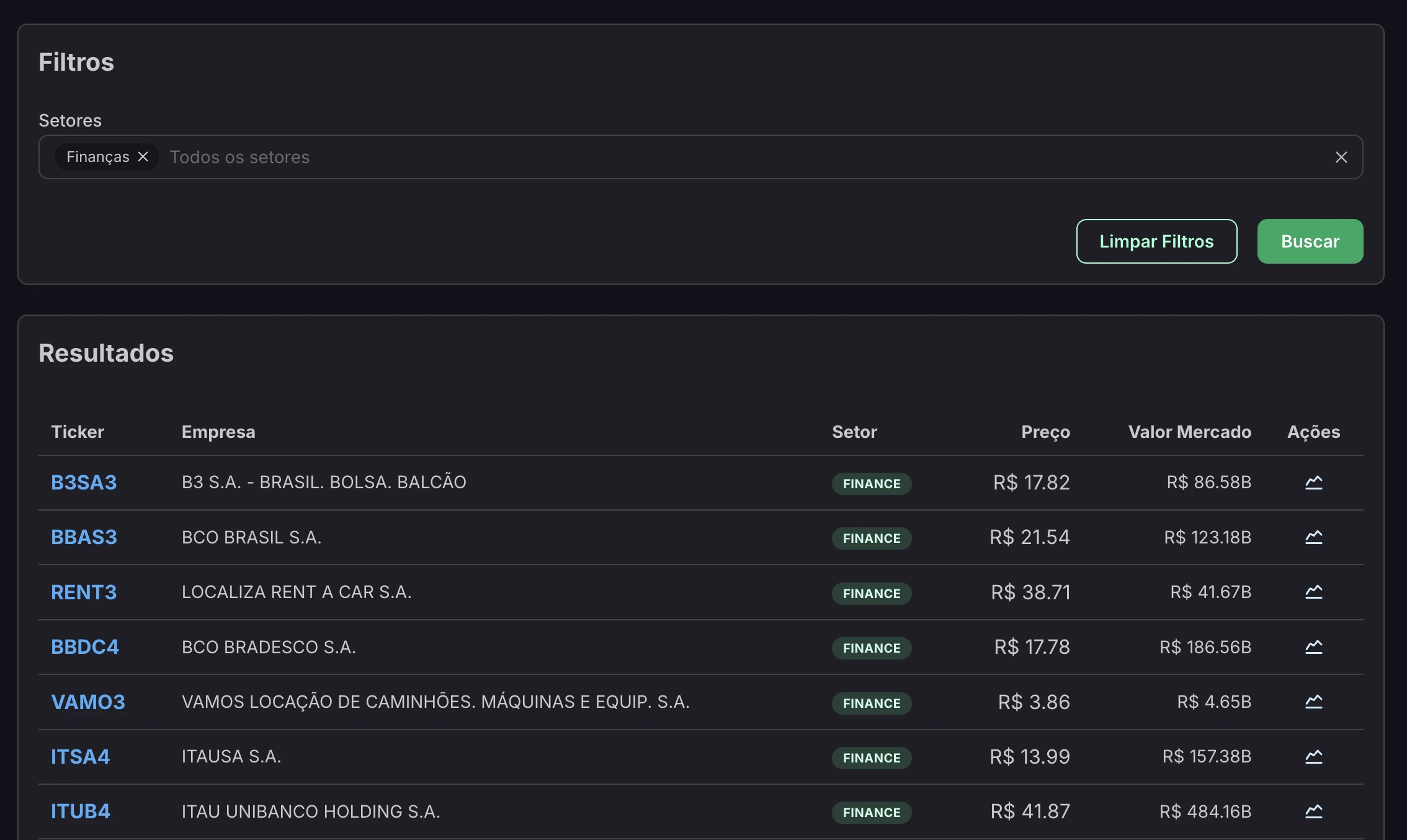Select the FINANCE badge in VAMO3 row
This screenshot has width=1407, height=840.
point(872,703)
